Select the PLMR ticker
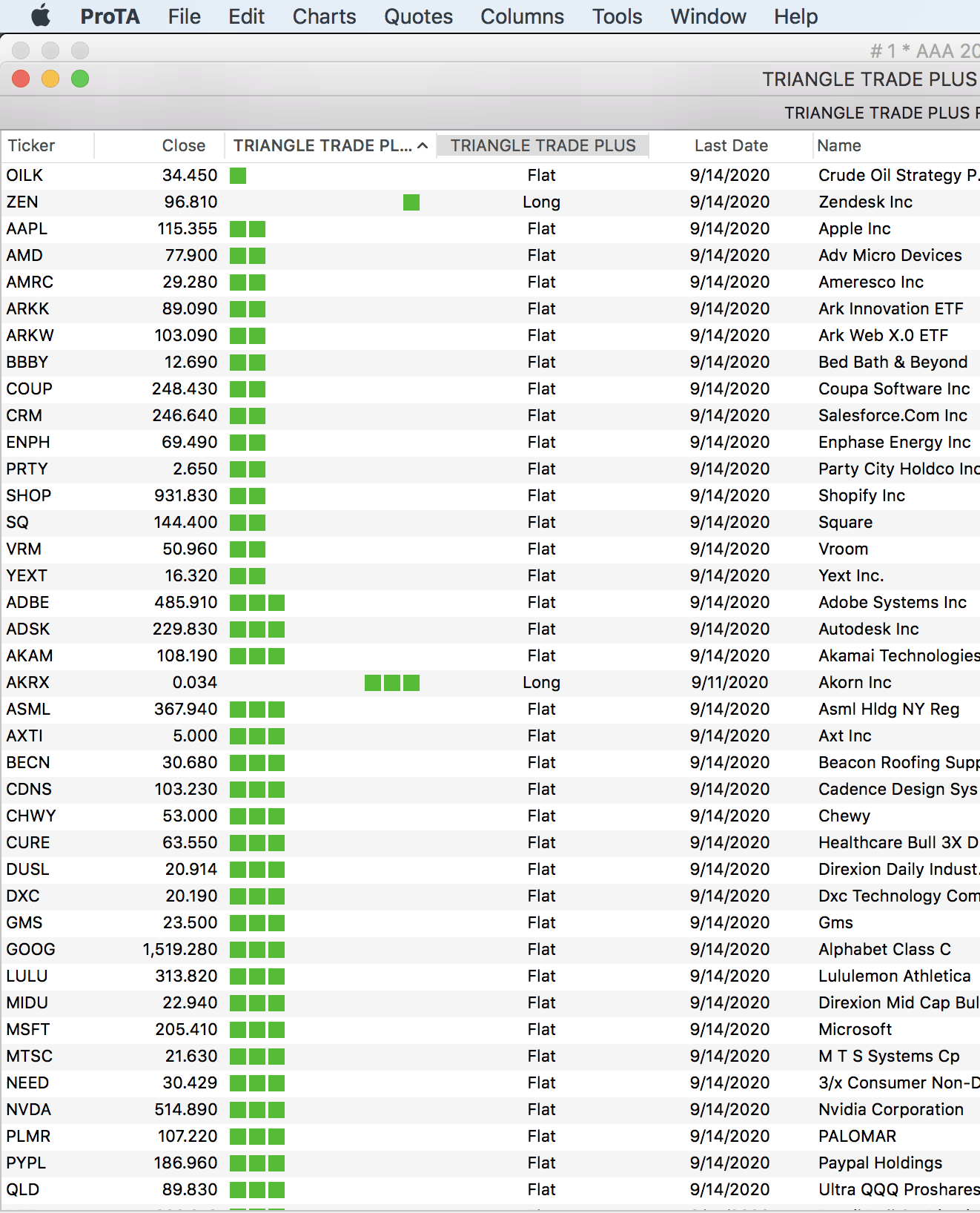Screen dimensions: 980x1213 (x=28, y=1137)
